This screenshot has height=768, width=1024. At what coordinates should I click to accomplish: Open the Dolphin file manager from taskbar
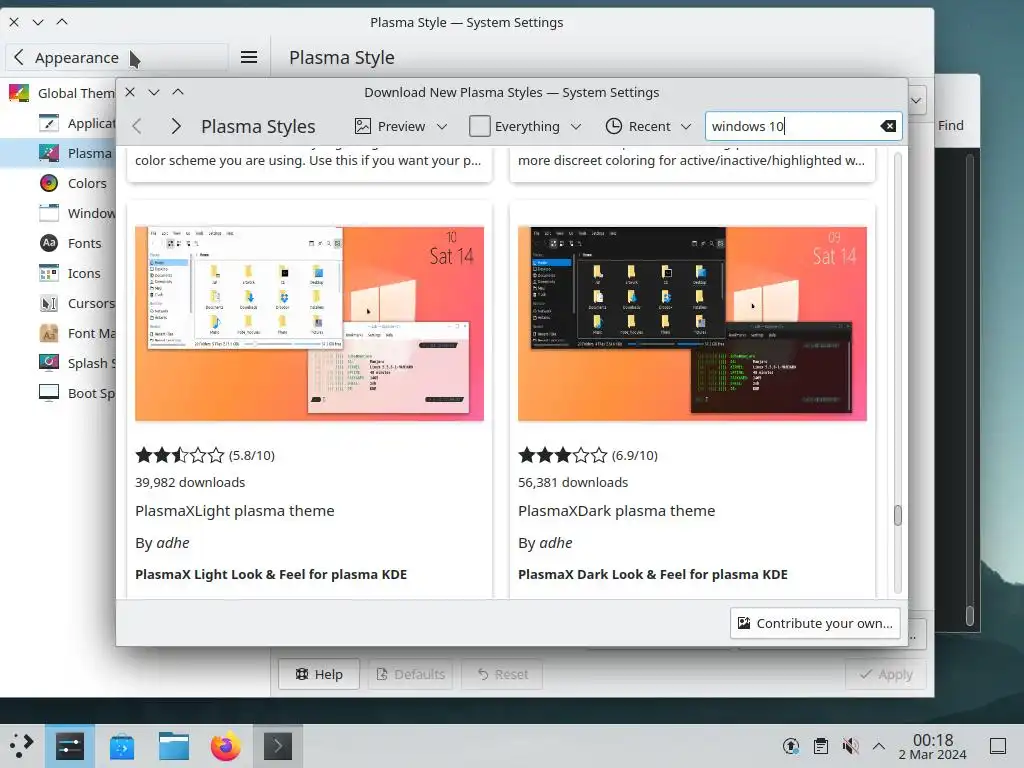tap(174, 746)
